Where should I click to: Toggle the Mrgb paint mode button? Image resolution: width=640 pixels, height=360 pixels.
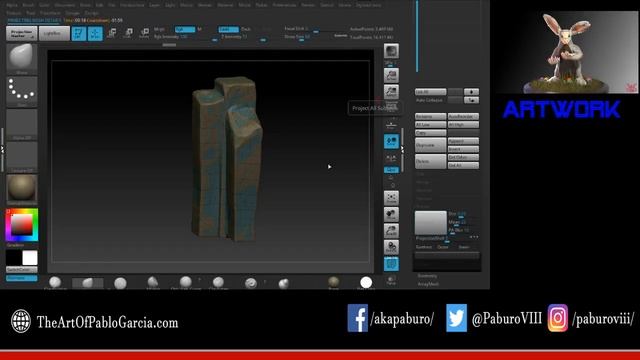160,29
